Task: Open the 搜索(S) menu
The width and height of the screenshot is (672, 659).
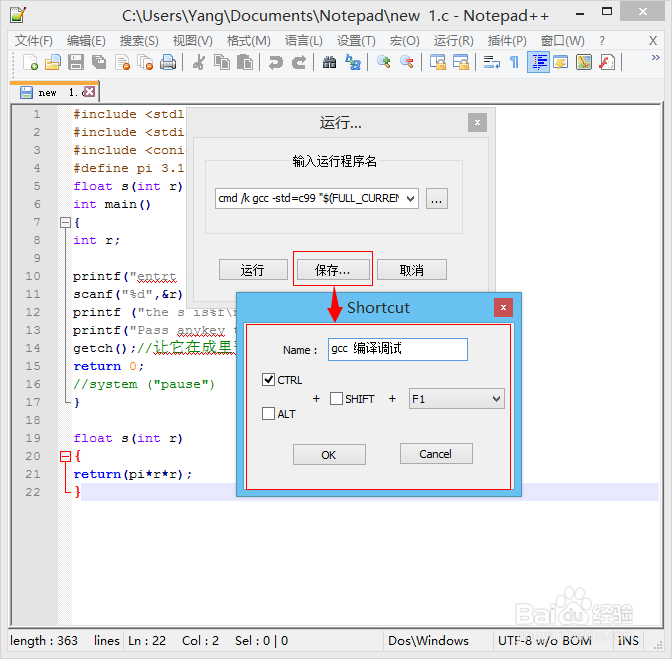Action: (x=139, y=41)
